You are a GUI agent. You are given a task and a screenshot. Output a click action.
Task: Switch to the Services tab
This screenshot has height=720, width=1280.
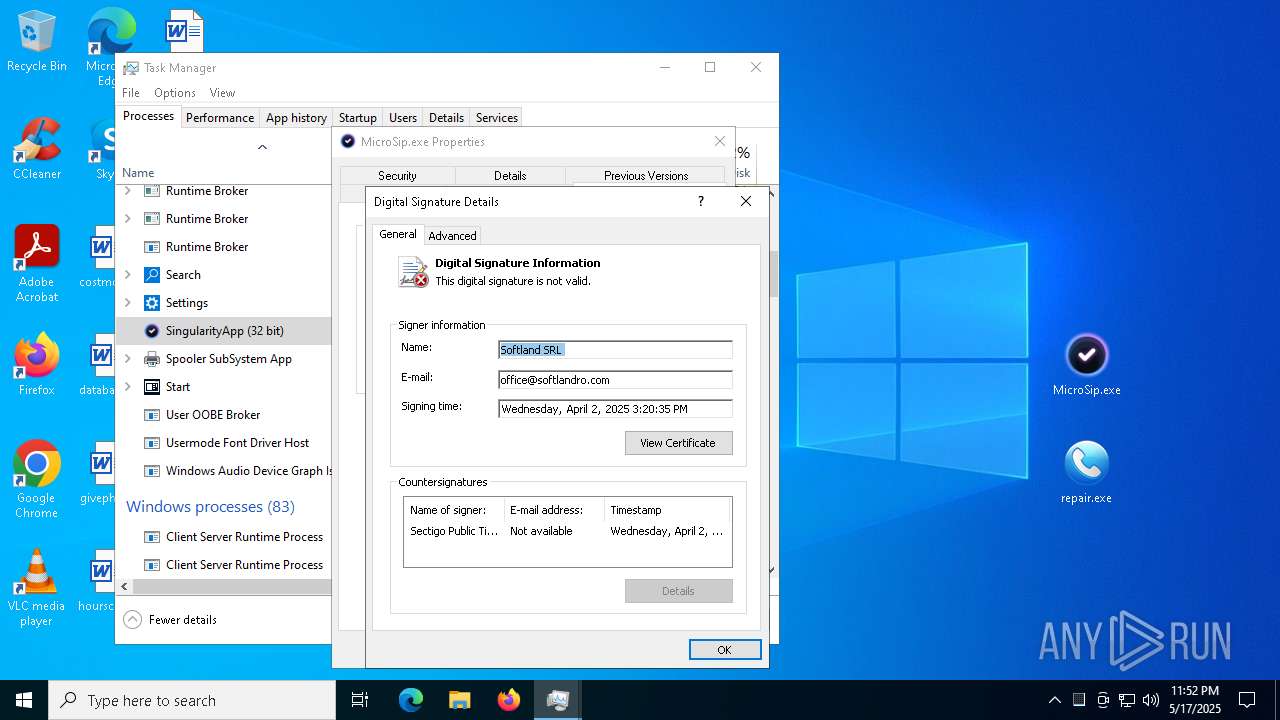tap(497, 117)
